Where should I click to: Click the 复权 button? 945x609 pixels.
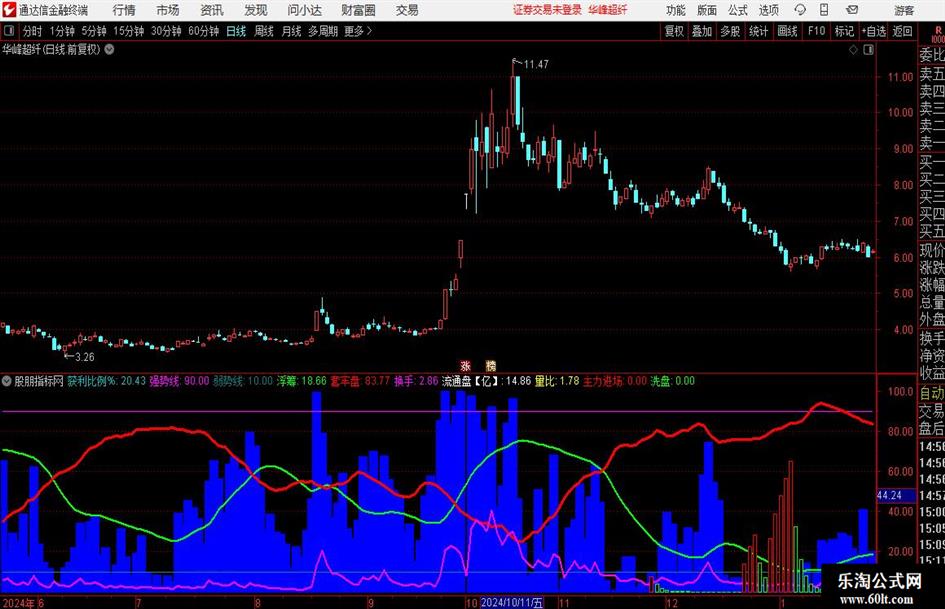(674, 31)
